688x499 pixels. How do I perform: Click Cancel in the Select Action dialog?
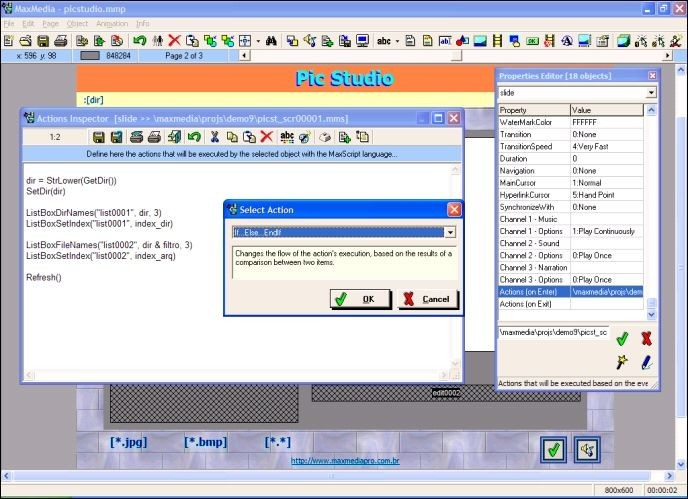click(x=428, y=299)
